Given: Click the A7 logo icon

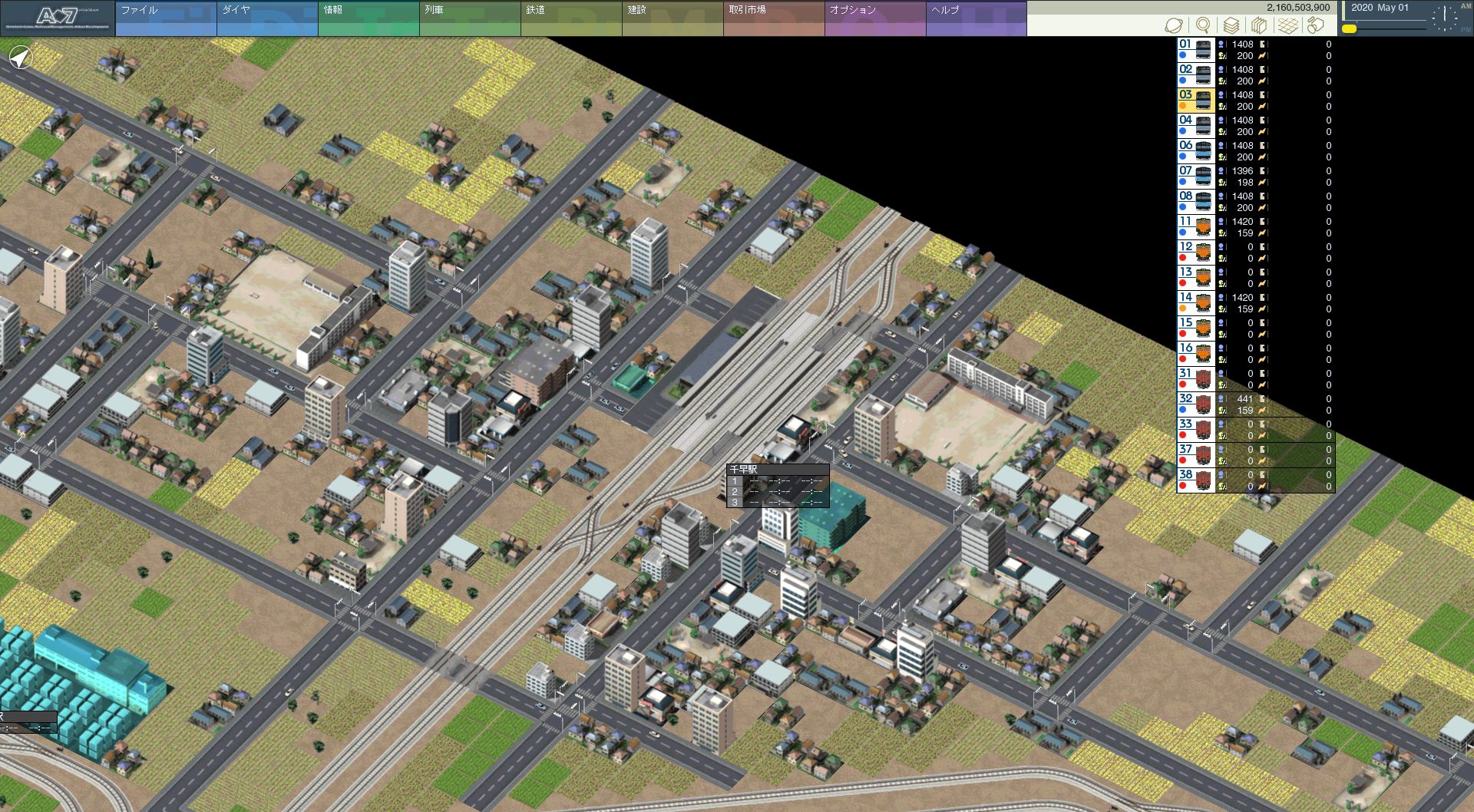Looking at the screenshot, I should (58, 18).
